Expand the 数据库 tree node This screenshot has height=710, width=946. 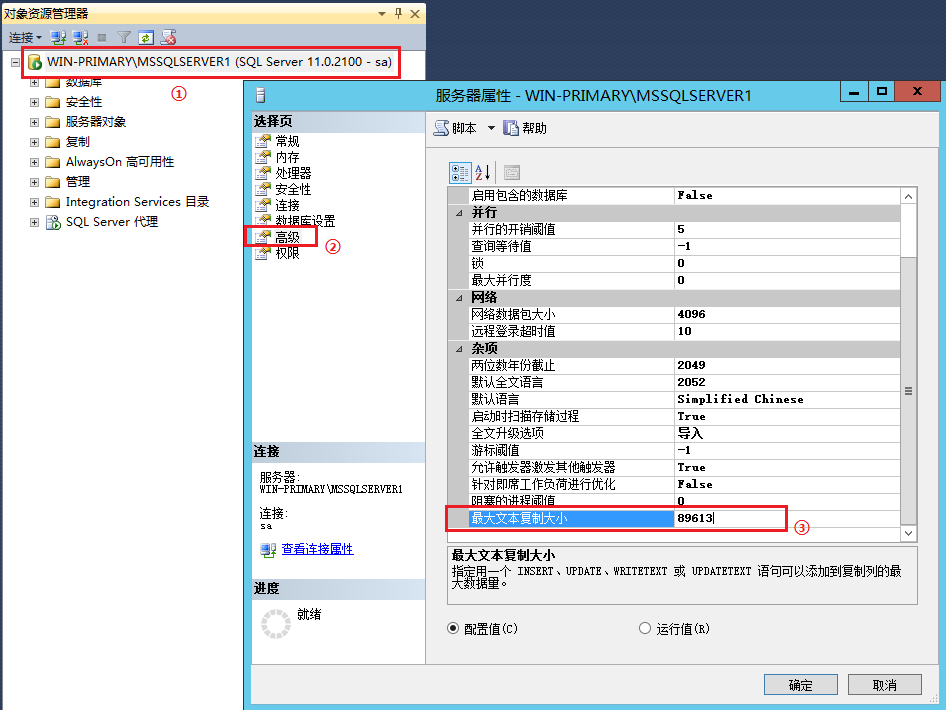coord(33,85)
